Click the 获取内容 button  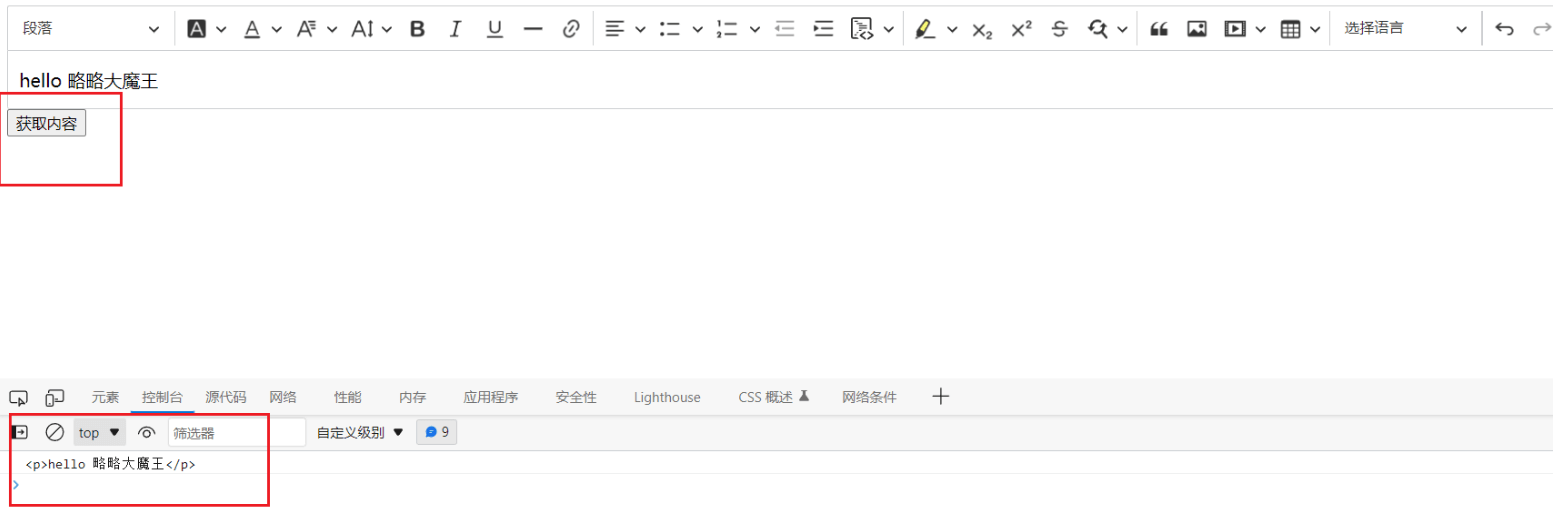point(47,123)
